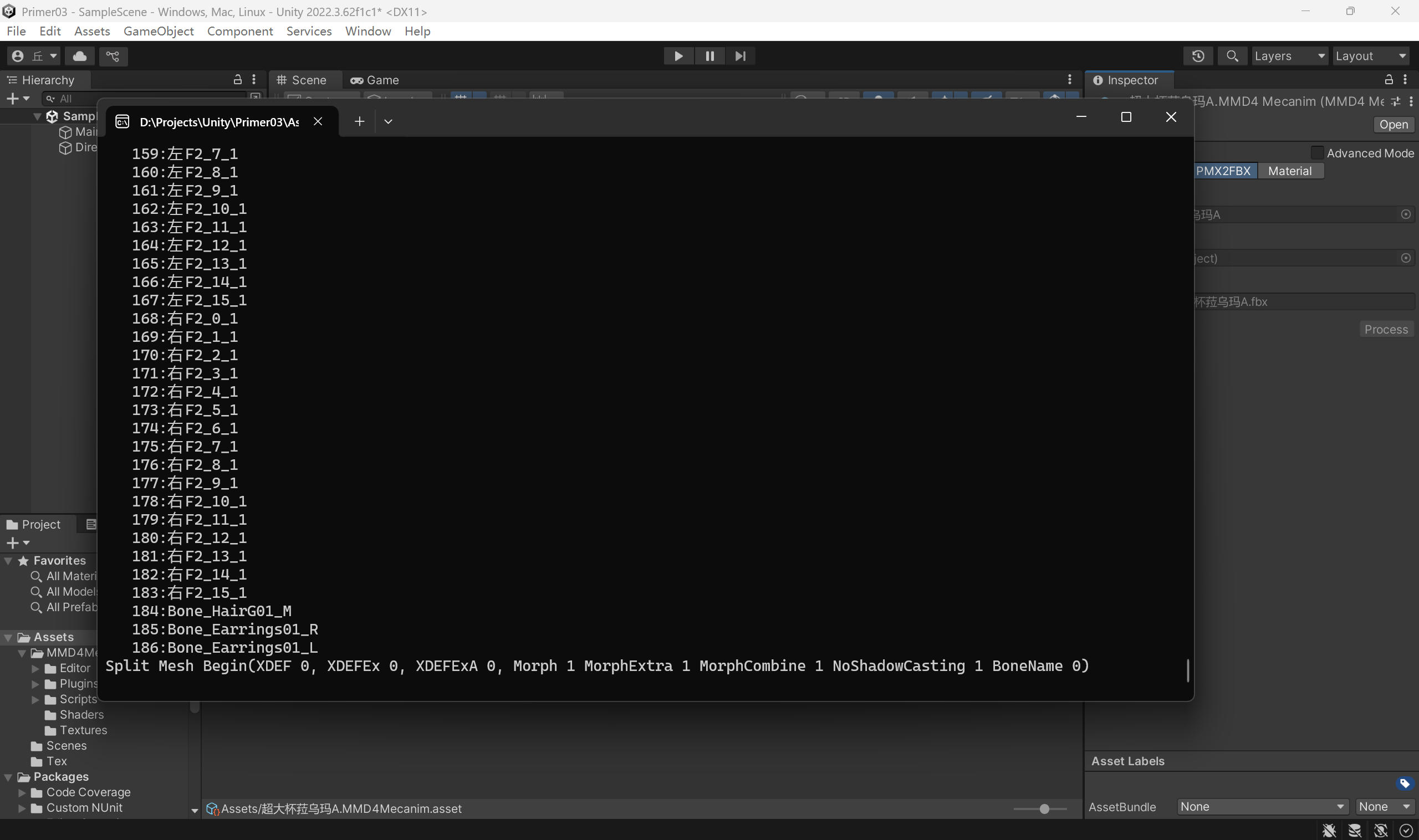1419x840 pixels.
Task: Open the AssetBundle None dropdown
Action: coord(1262,807)
